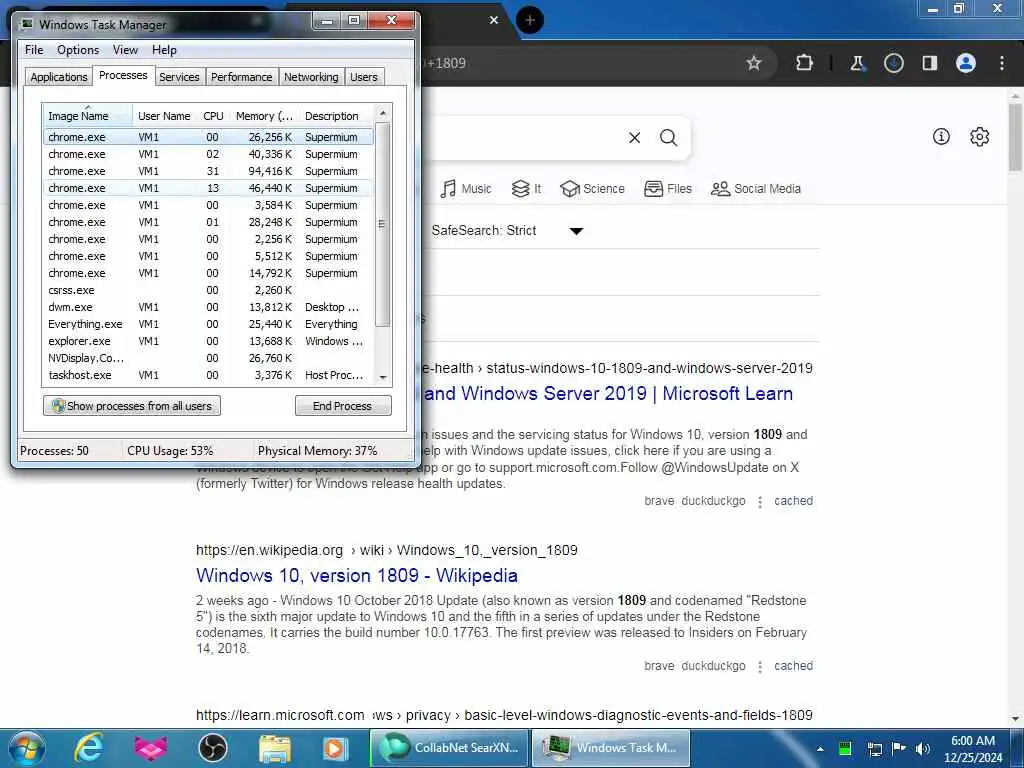This screenshot has height=768, width=1024.
Task: Open the View menu in Task Manager
Action: tap(125, 50)
